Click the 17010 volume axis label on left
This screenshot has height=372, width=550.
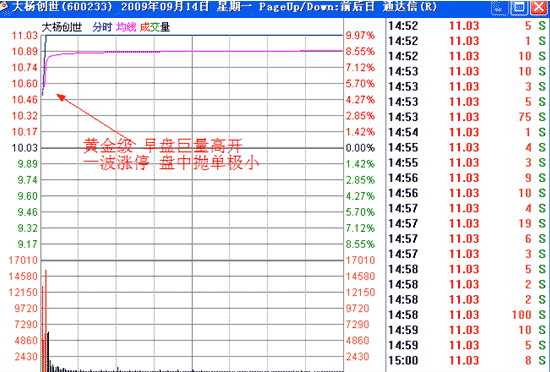(x=23, y=260)
